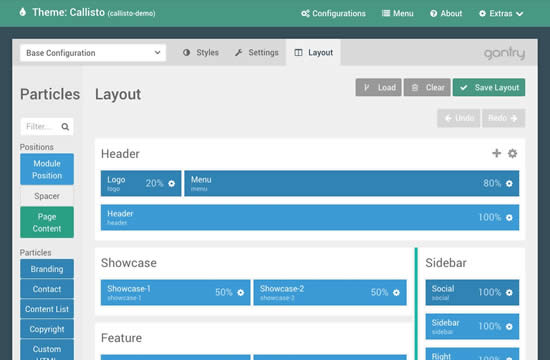Click the Feature section title
This screenshot has height=360, width=550.
(121, 338)
